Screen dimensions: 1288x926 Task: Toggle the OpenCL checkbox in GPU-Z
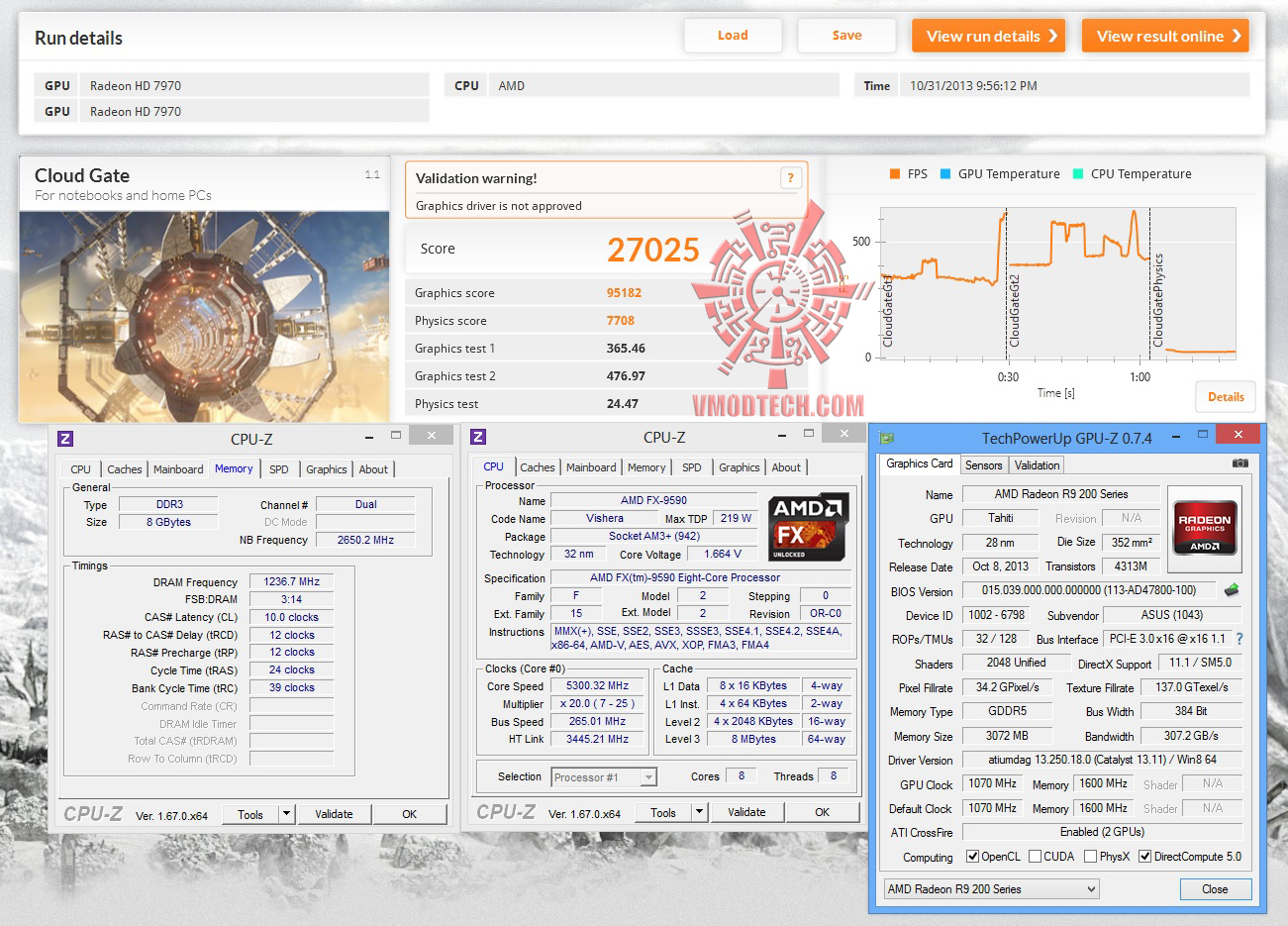(x=972, y=857)
